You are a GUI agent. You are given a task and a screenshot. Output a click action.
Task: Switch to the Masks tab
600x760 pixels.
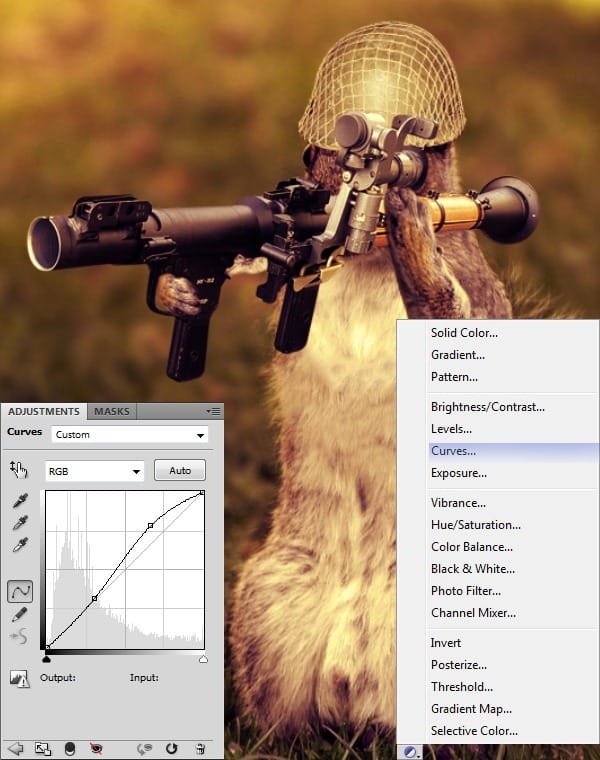[x=110, y=411]
